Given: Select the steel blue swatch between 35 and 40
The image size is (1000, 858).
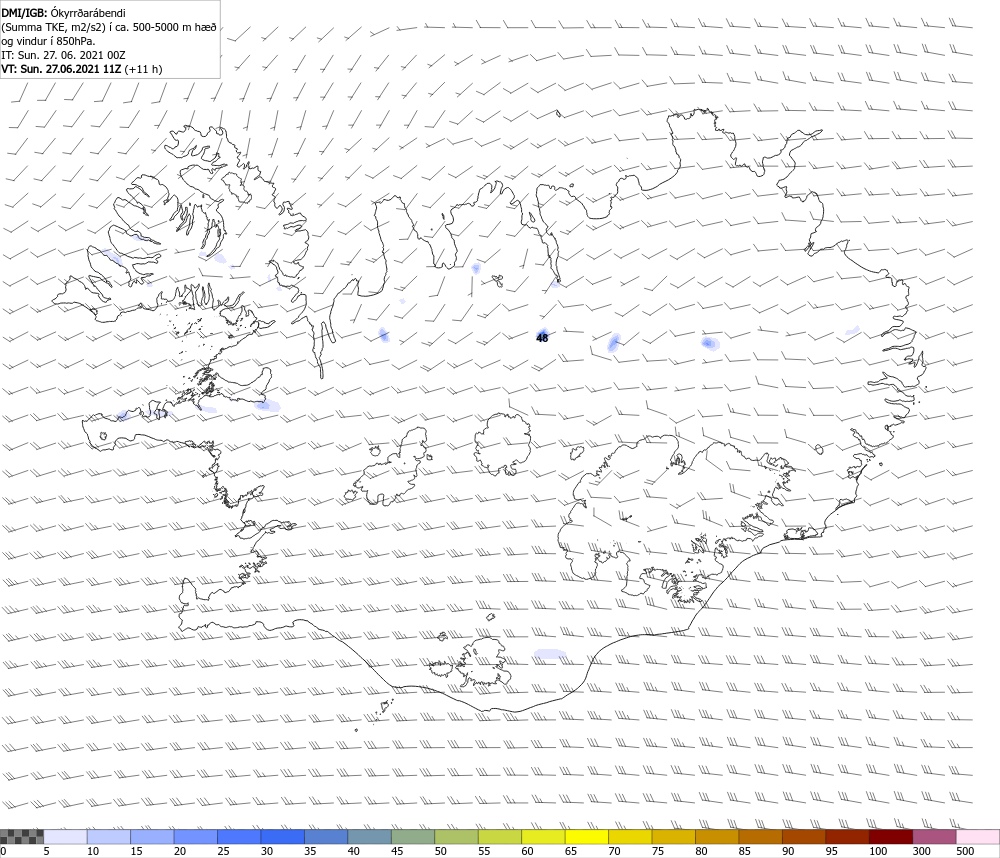Looking at the screenshot, I should [x=326, y=836].
